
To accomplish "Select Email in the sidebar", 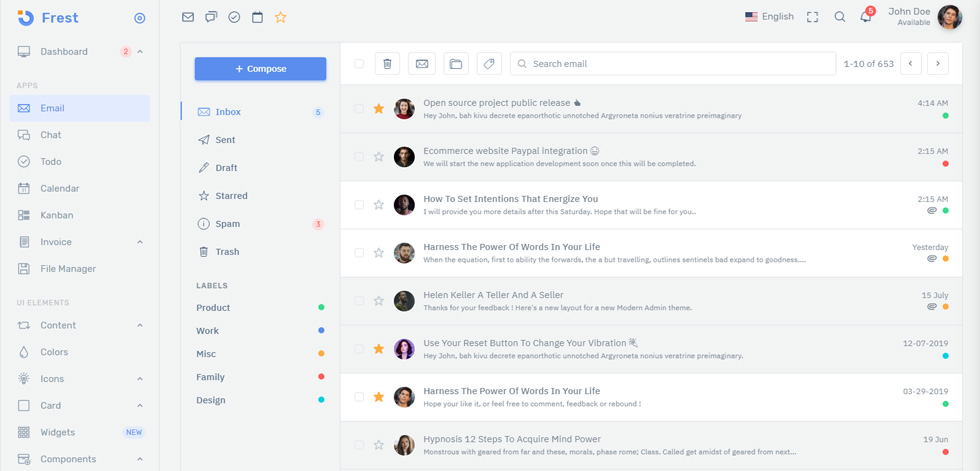I will click(x=80, y=108).
